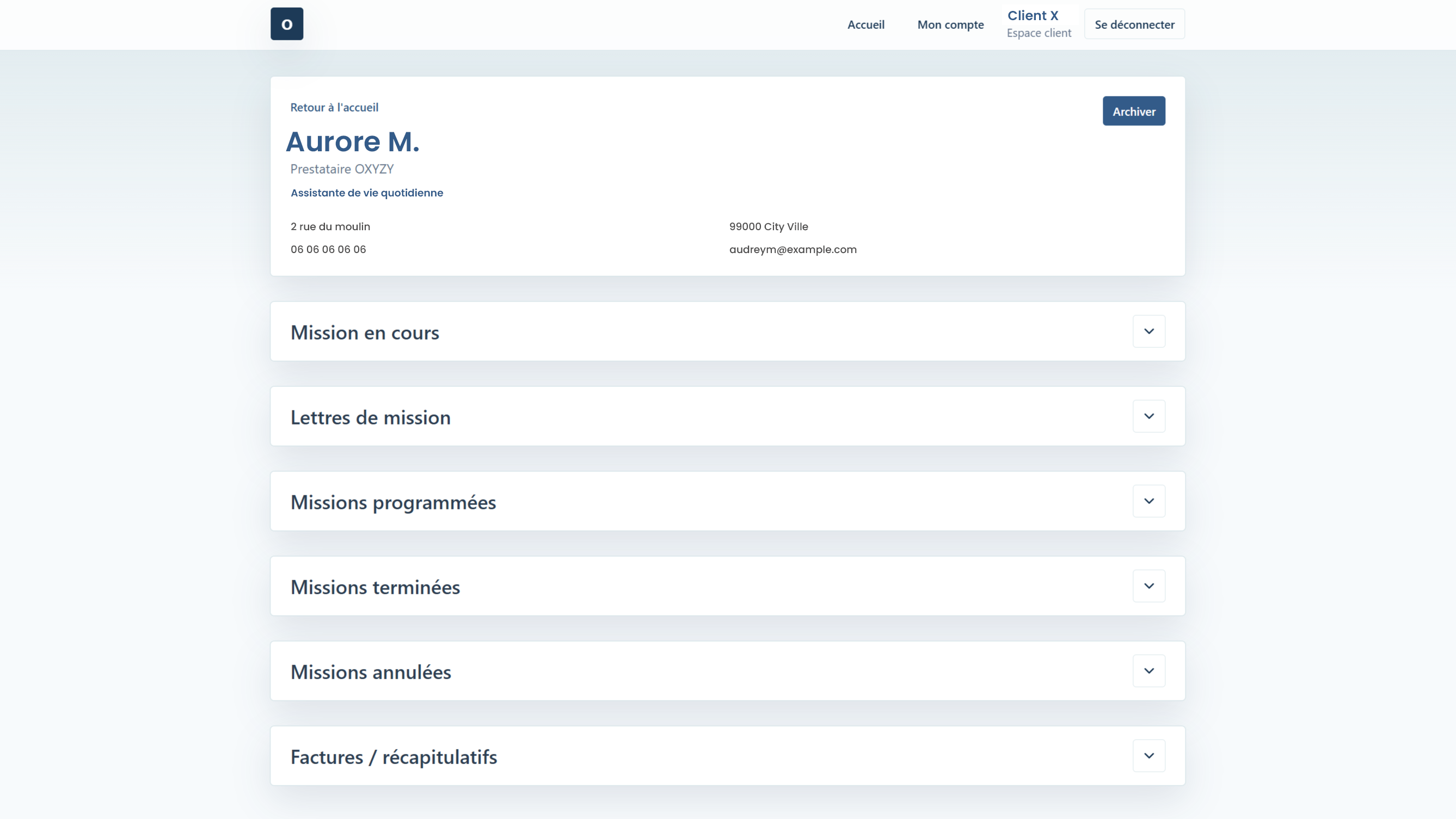Click the Archiver button

[1133, 112]
